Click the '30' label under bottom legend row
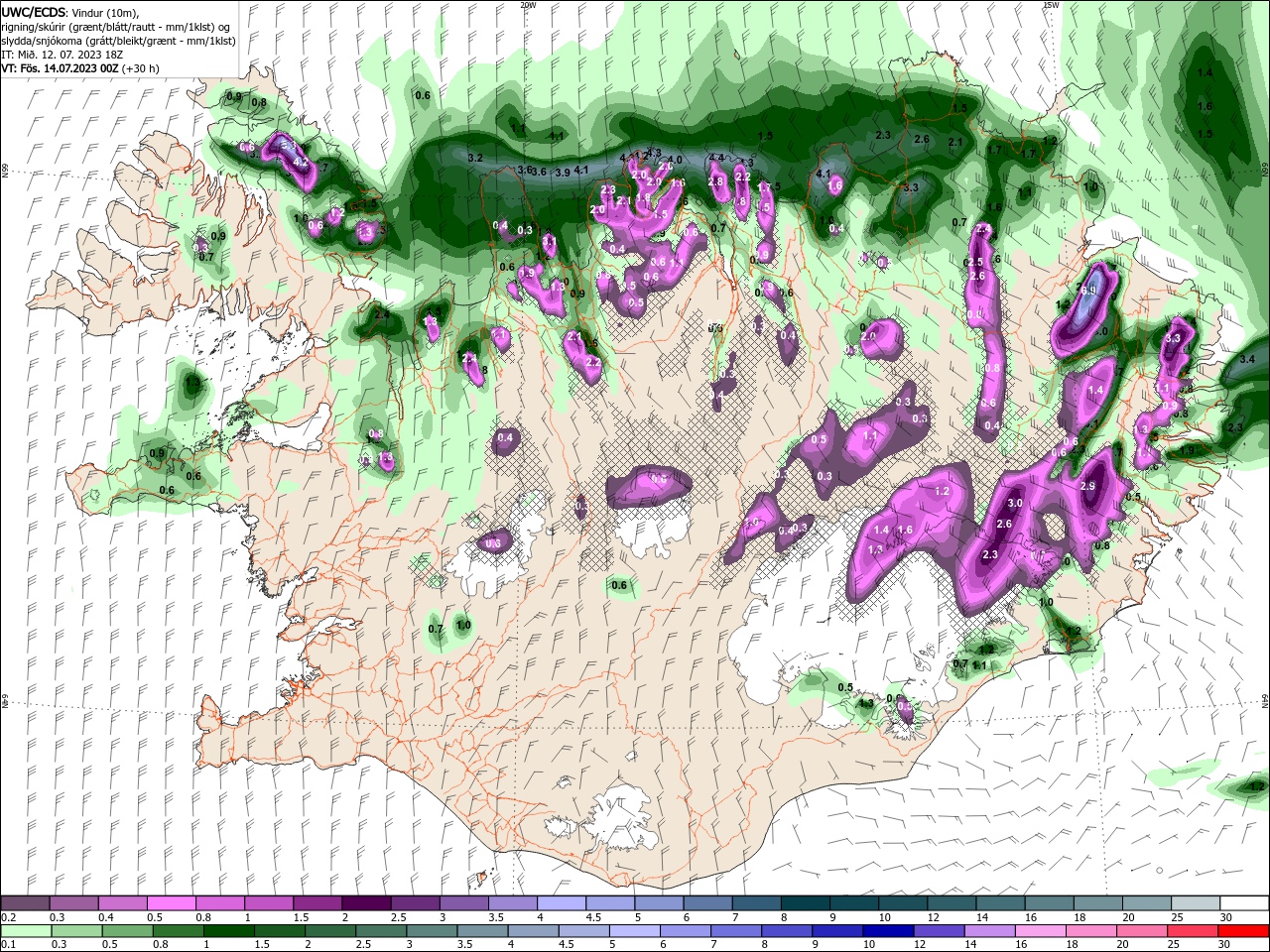 tap(1224, 944)
